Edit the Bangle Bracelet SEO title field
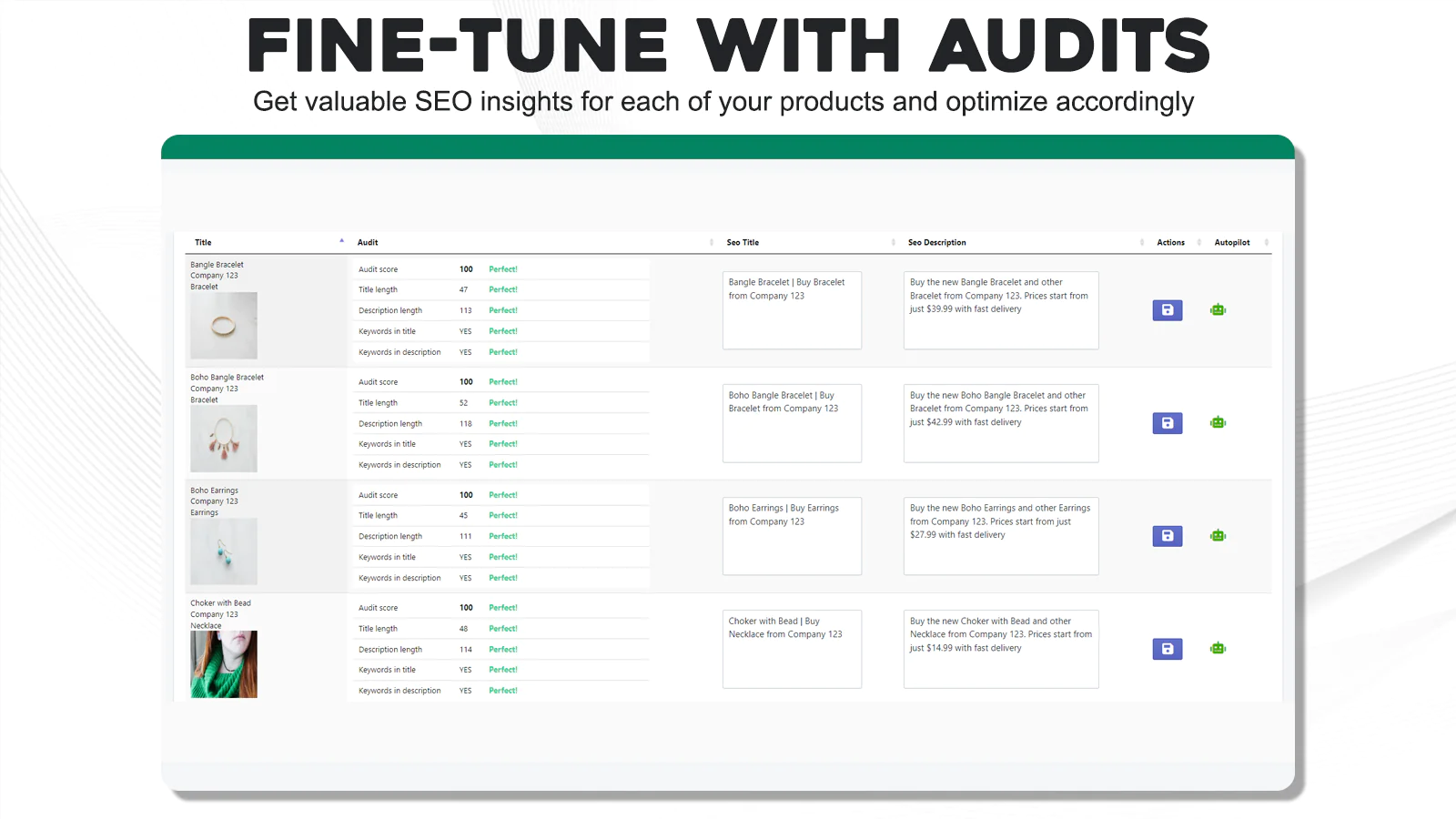Screen dimensions: 1456x819 click(x=792, y=310)
